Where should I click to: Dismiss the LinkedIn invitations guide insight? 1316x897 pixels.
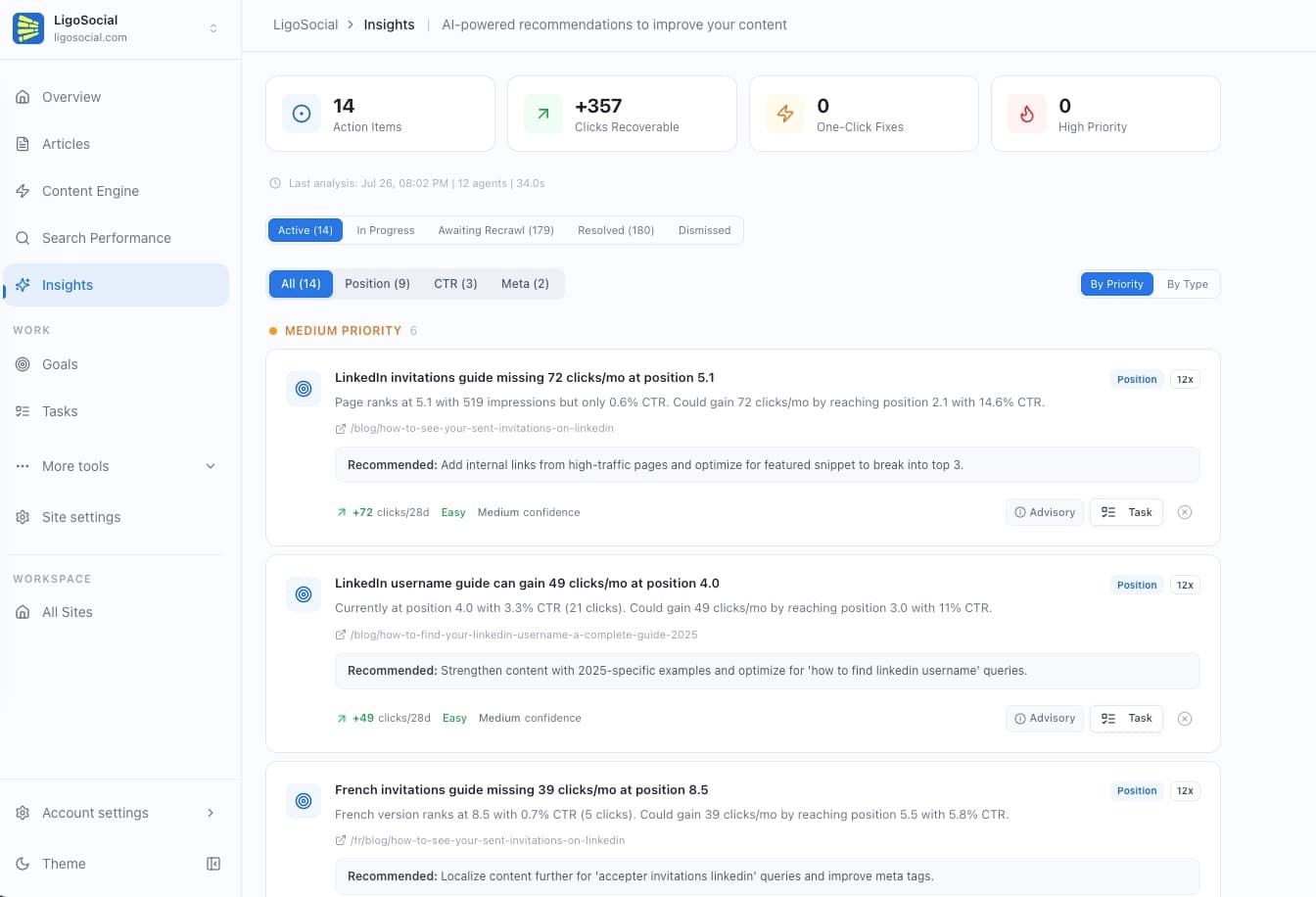(1185, 512)
